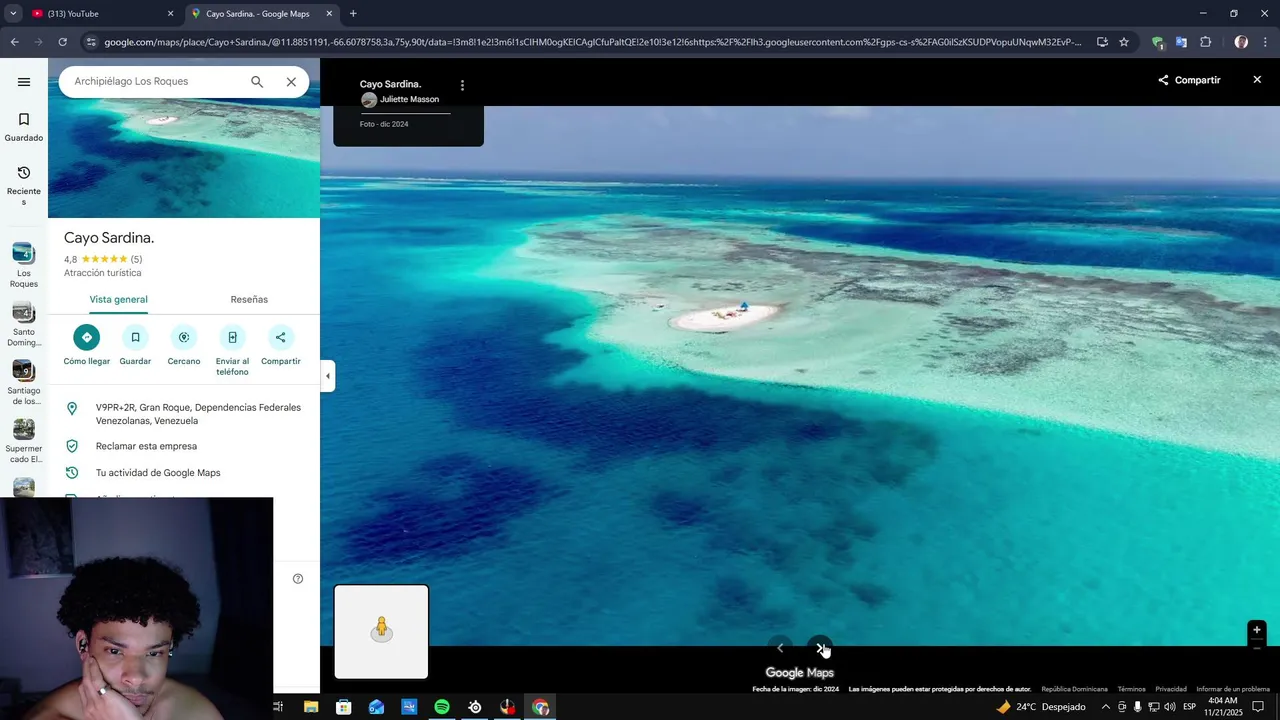The width and height of the screenshot is (1280, 720).
Task: Open the photo's three-dot options menu
Action: click(x=462, y=86)
